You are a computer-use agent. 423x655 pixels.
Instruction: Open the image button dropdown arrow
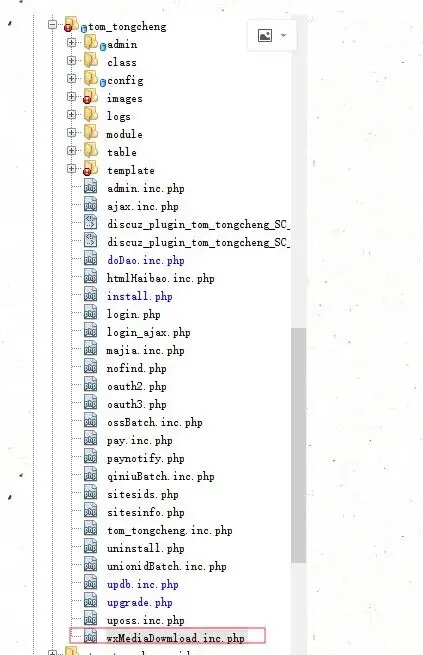283,36
